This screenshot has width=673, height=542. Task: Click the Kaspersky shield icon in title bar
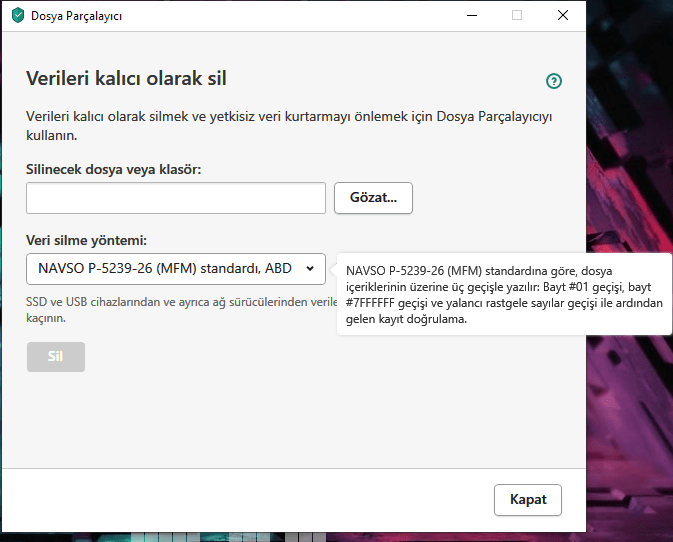(18, 15)
